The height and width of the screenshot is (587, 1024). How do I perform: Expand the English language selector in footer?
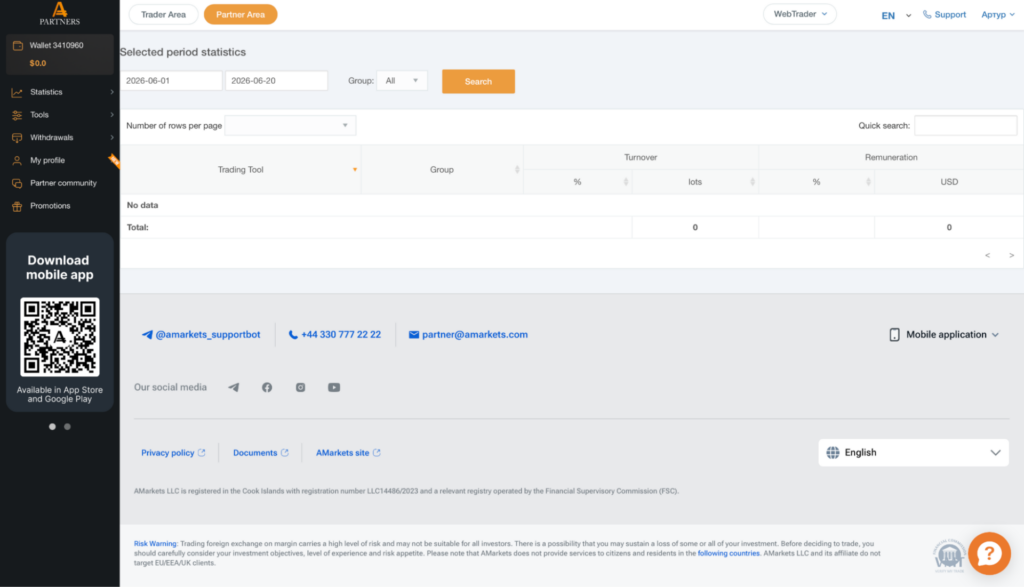pyautogui.click(x=913, y=452)
